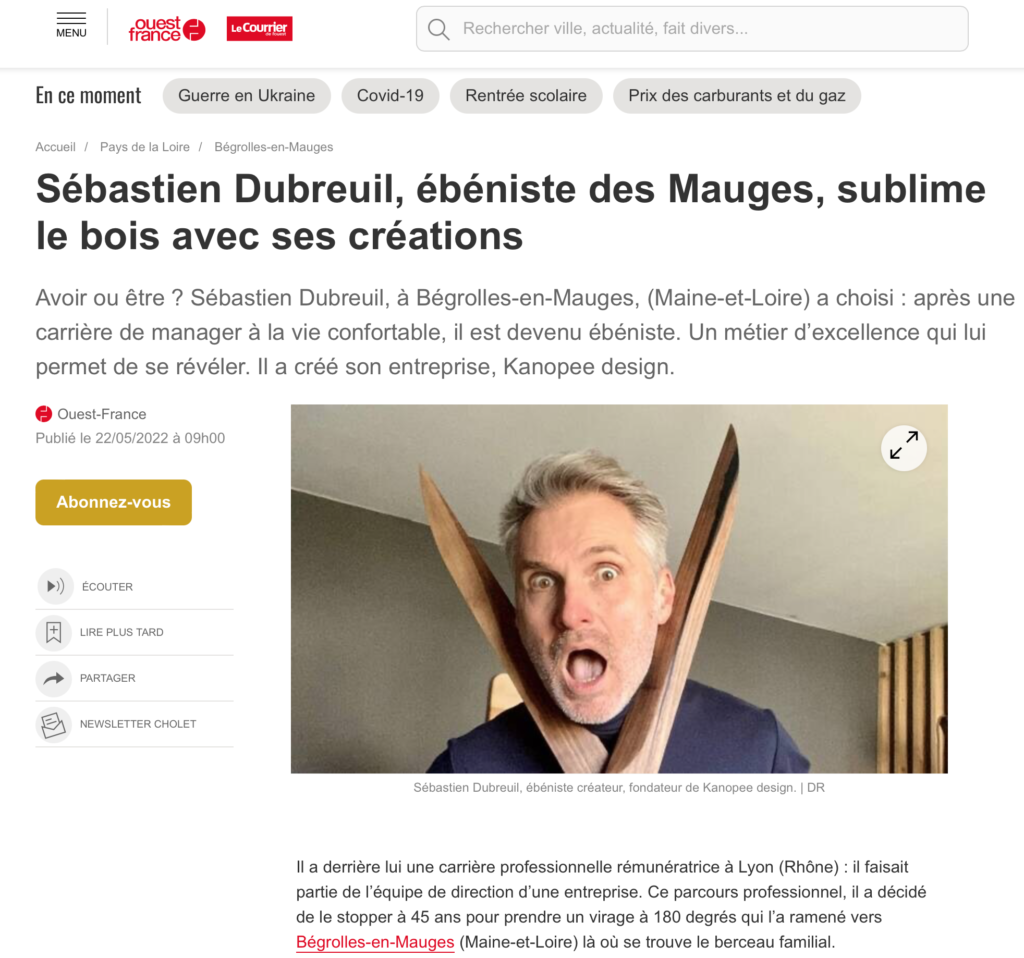
Task: Go to Accueil in the breadcrumb
Action: click(56, 147)
